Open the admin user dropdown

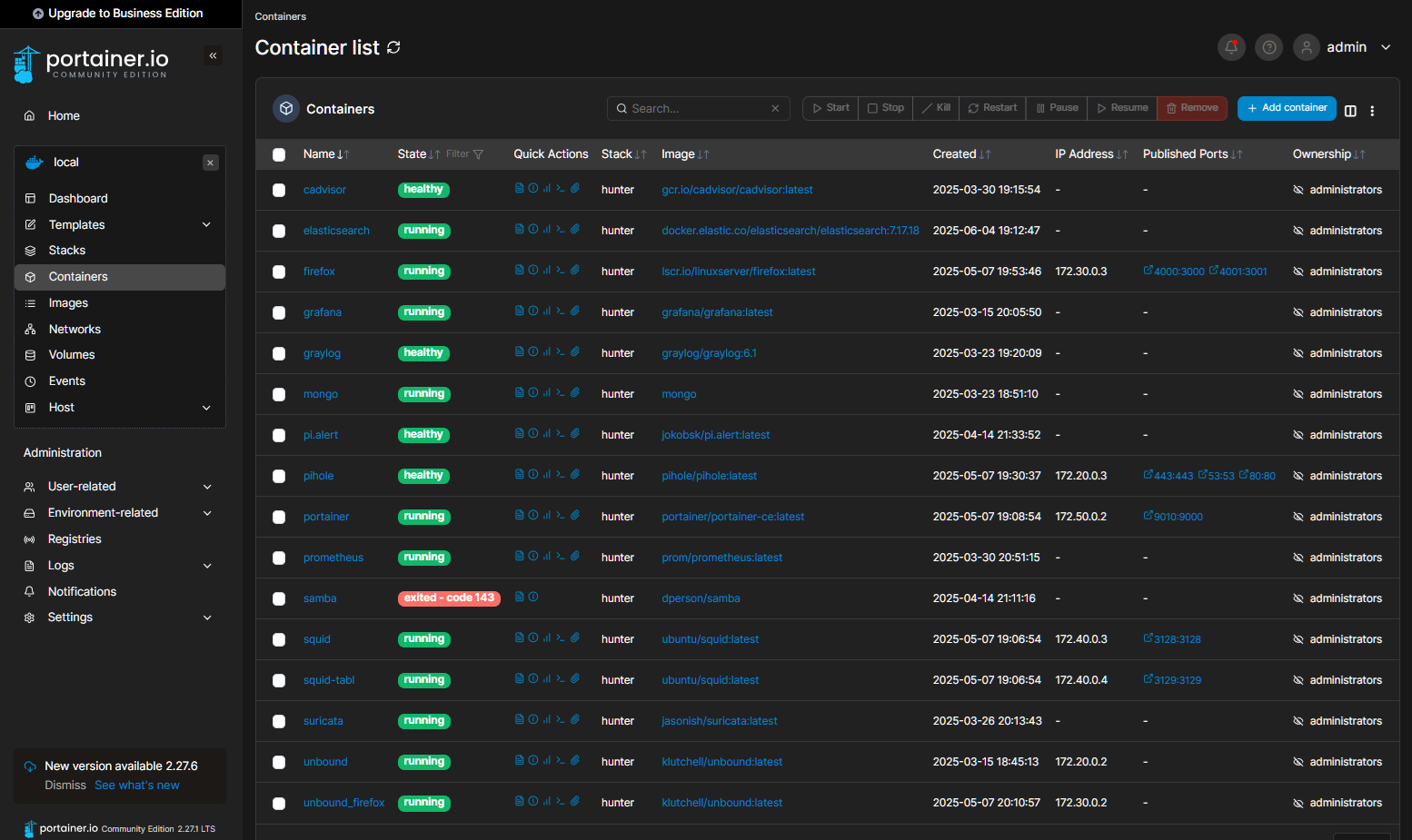[x=1345, y=47]
